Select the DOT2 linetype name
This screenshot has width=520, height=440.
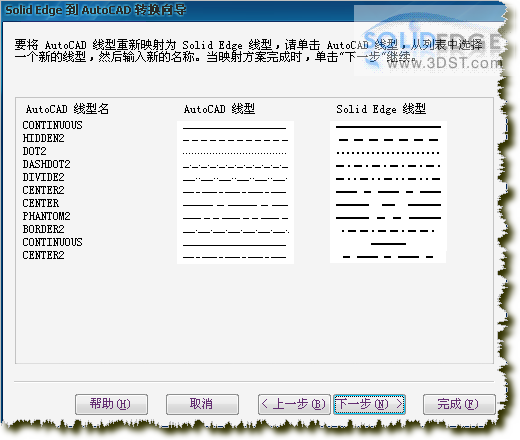tap(34, 151)
